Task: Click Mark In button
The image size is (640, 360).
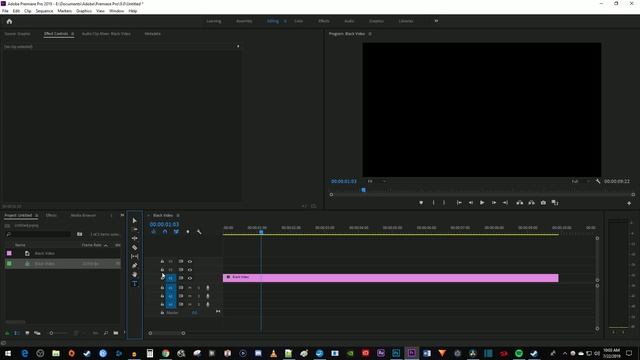Action: [x=433, y=202]
